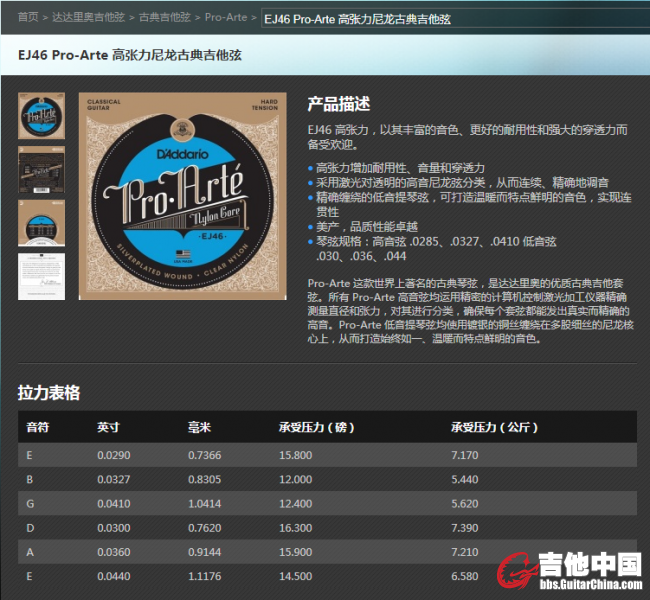
Task: Click kilogram value 7.390
Action: [465, 528]
